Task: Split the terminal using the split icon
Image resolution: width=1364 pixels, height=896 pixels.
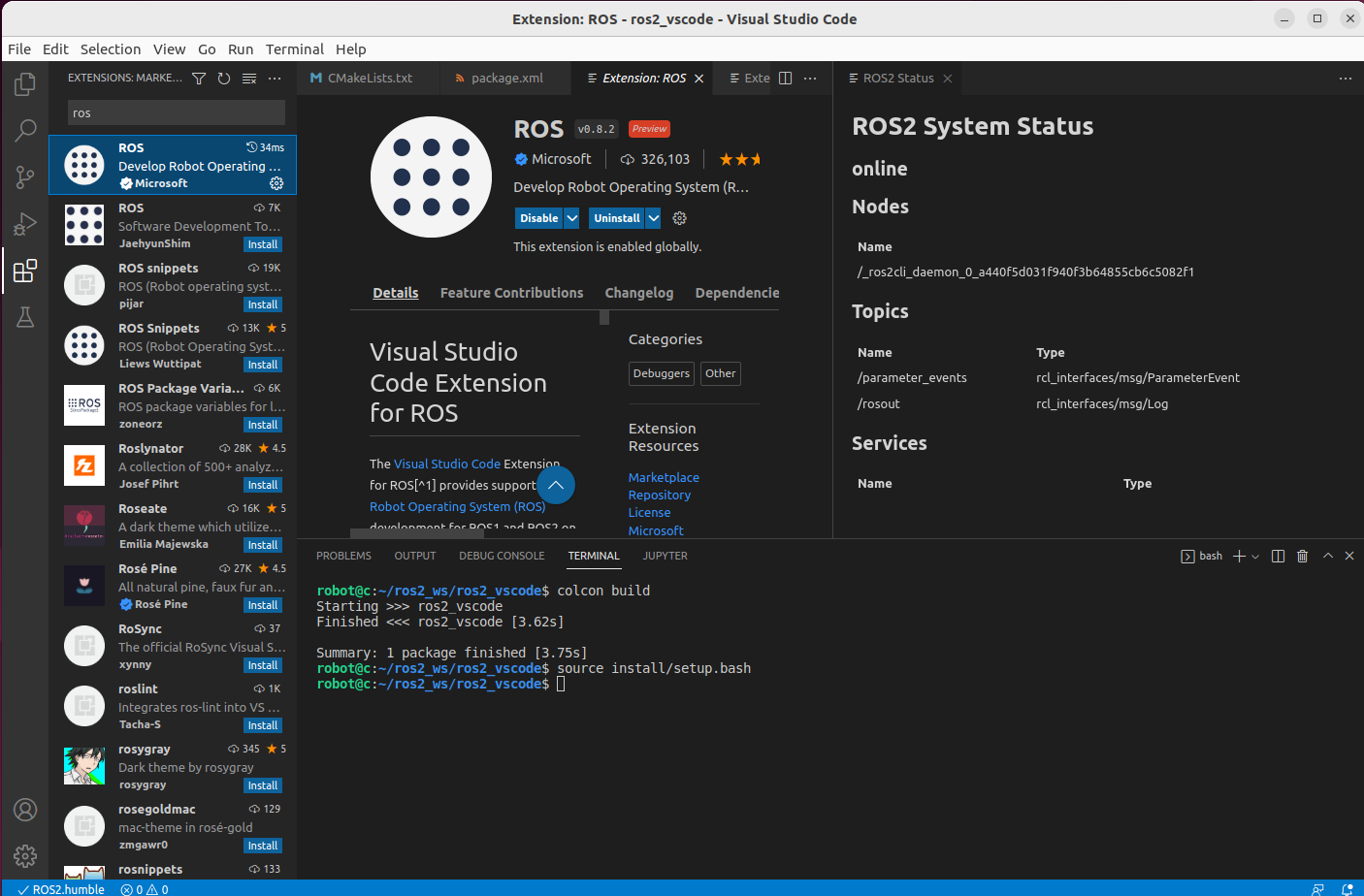Action: click(x=1278, y=556)
